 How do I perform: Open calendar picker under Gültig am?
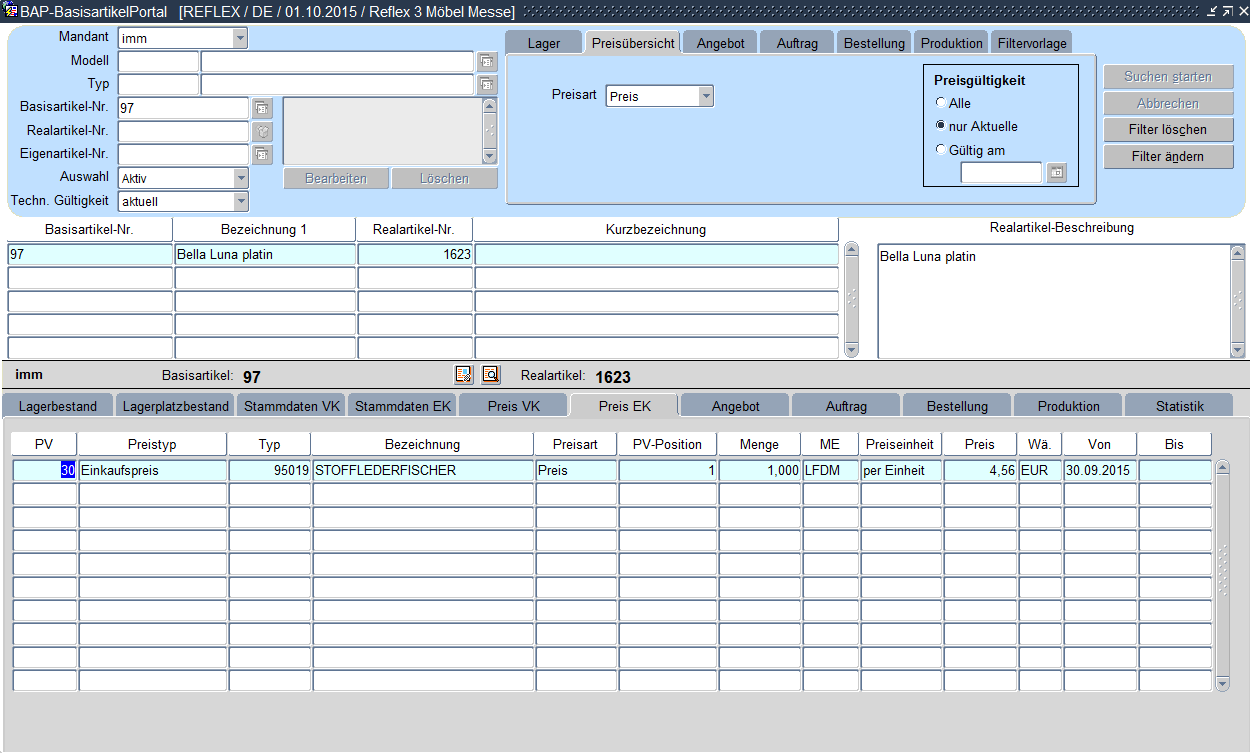pyautogui.click(x=1056, y=173)
